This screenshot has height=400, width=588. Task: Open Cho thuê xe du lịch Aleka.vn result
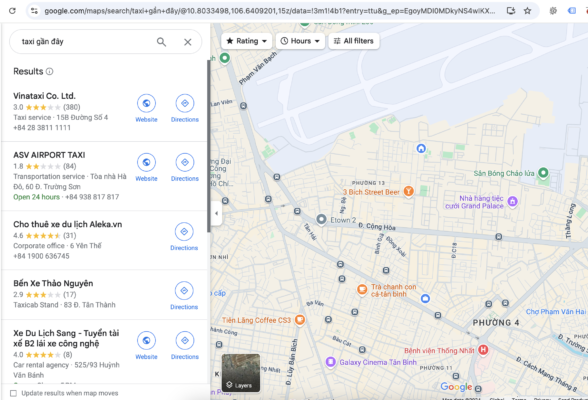pos(68,224)
